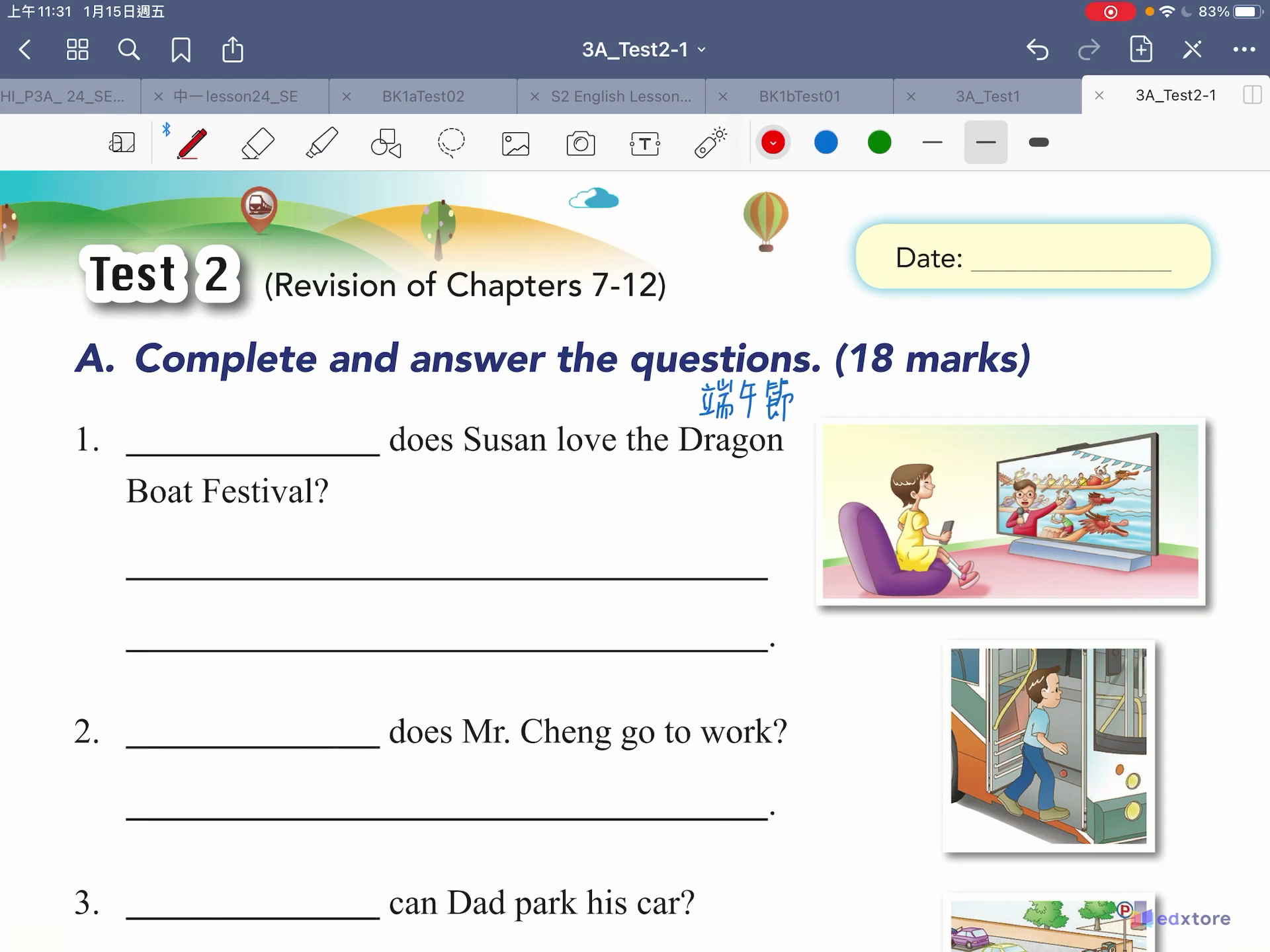Select the zoom window tool

[122, 143]
